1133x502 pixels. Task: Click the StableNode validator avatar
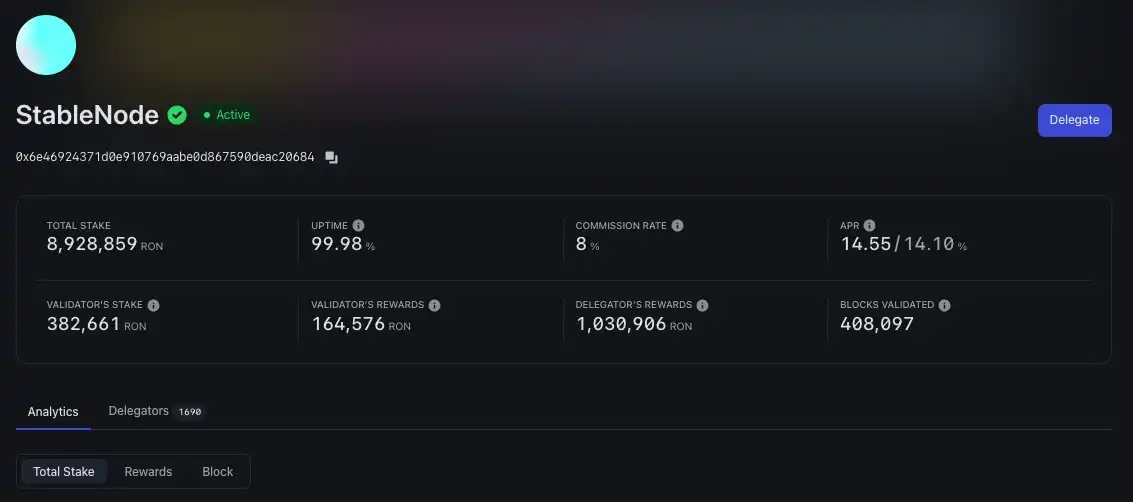46,45
